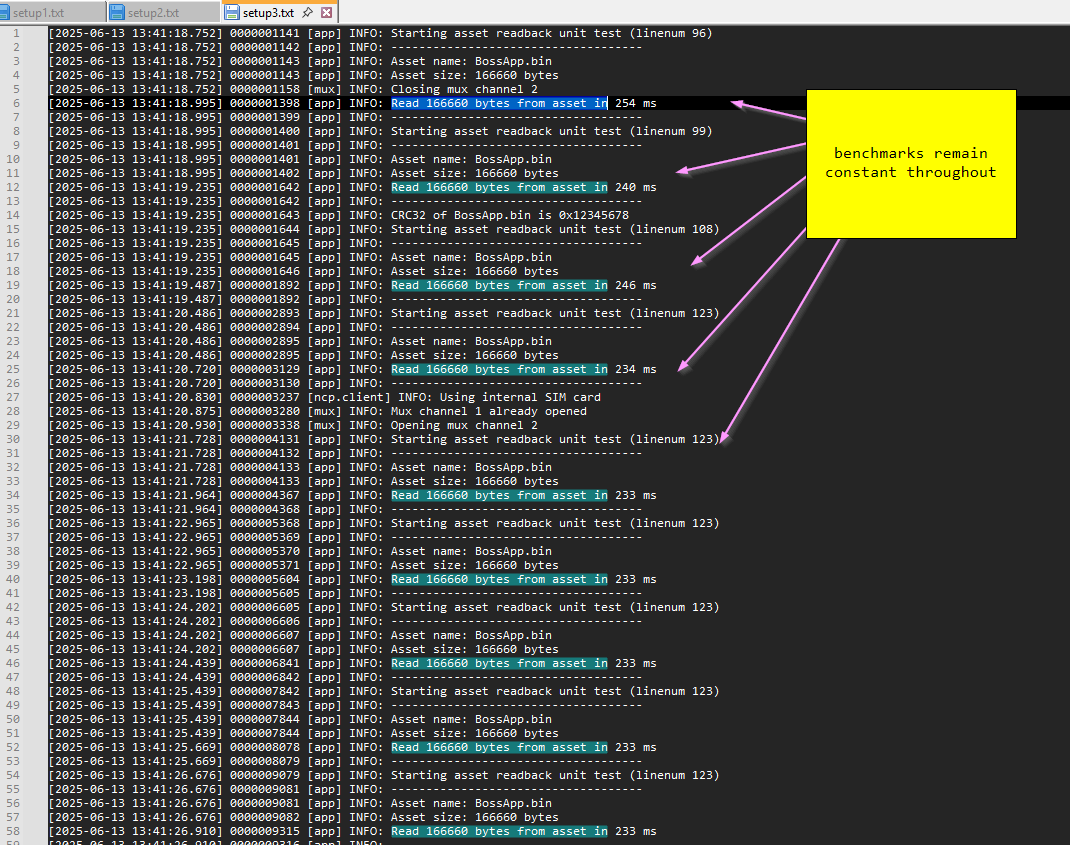Click the '[mux]' tag on line 5

[324, 89]
